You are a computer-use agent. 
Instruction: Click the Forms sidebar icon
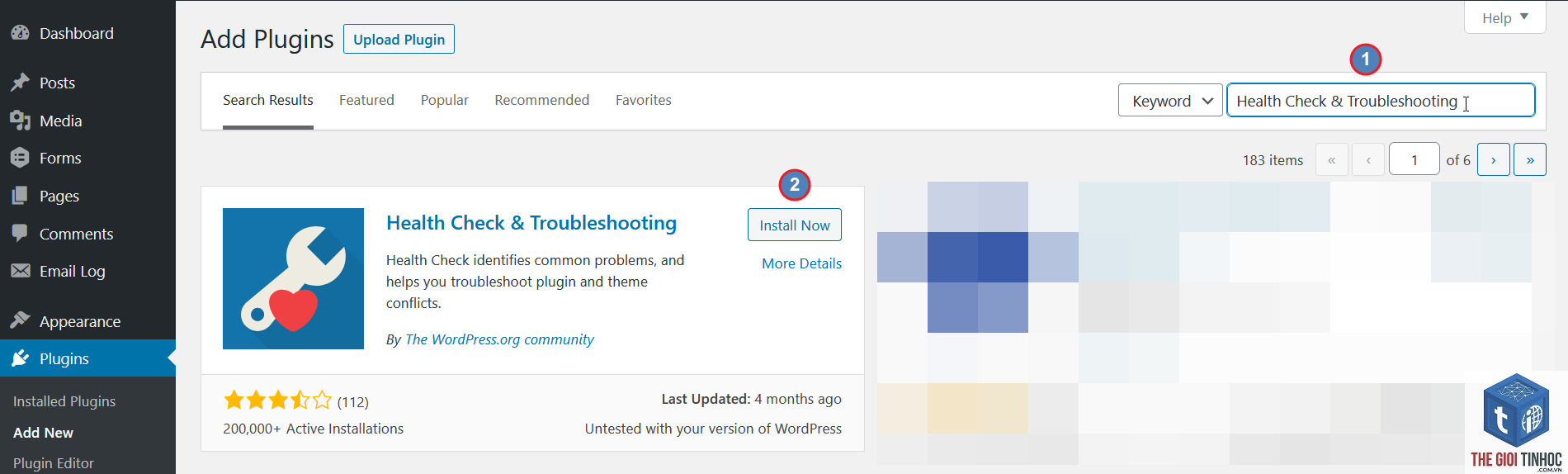click(x=21, y=158)
